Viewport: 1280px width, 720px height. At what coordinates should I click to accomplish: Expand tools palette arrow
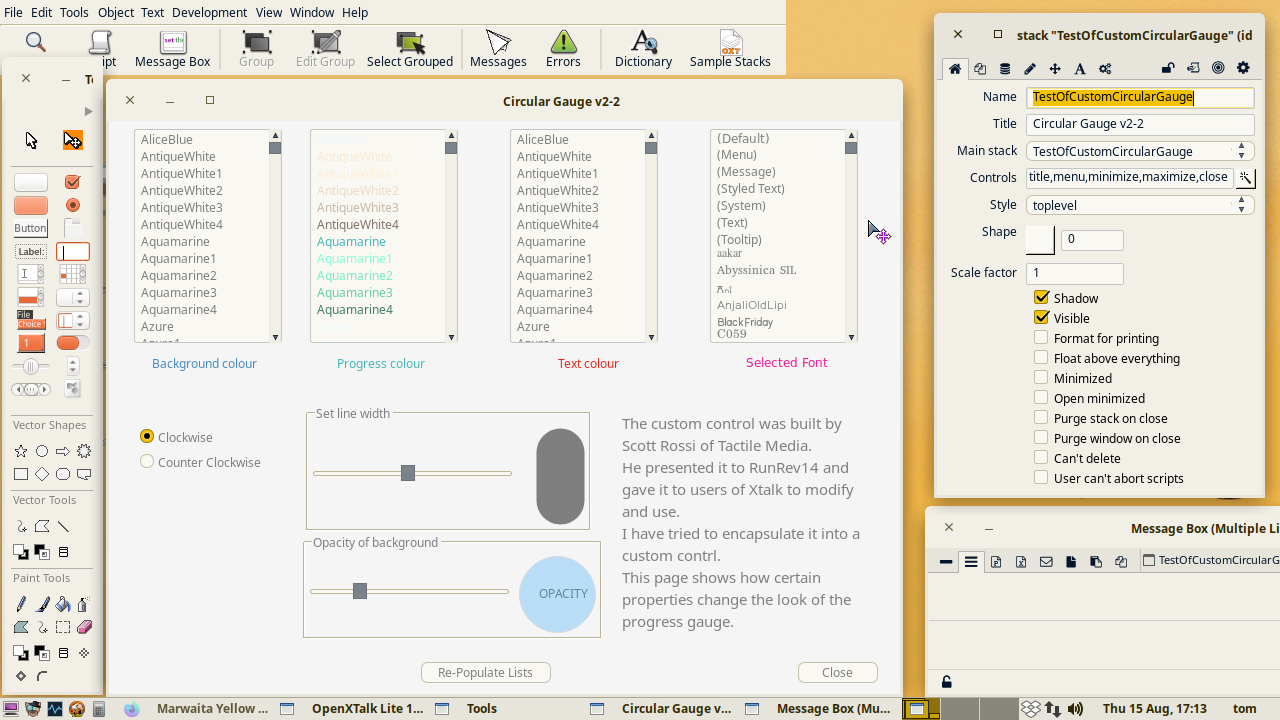pos(88,111)
